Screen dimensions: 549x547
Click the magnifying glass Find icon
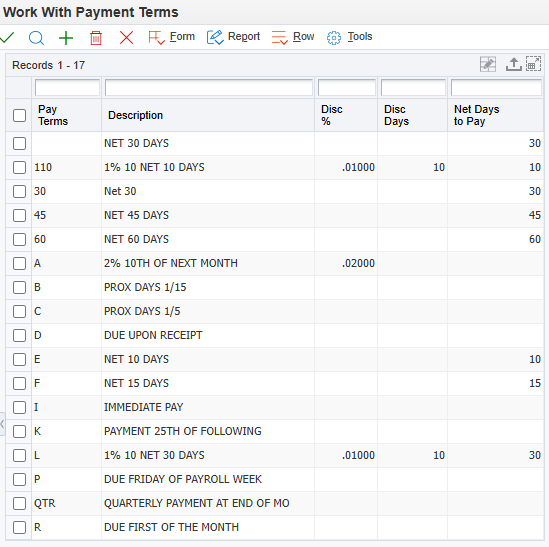click(36, 37)
